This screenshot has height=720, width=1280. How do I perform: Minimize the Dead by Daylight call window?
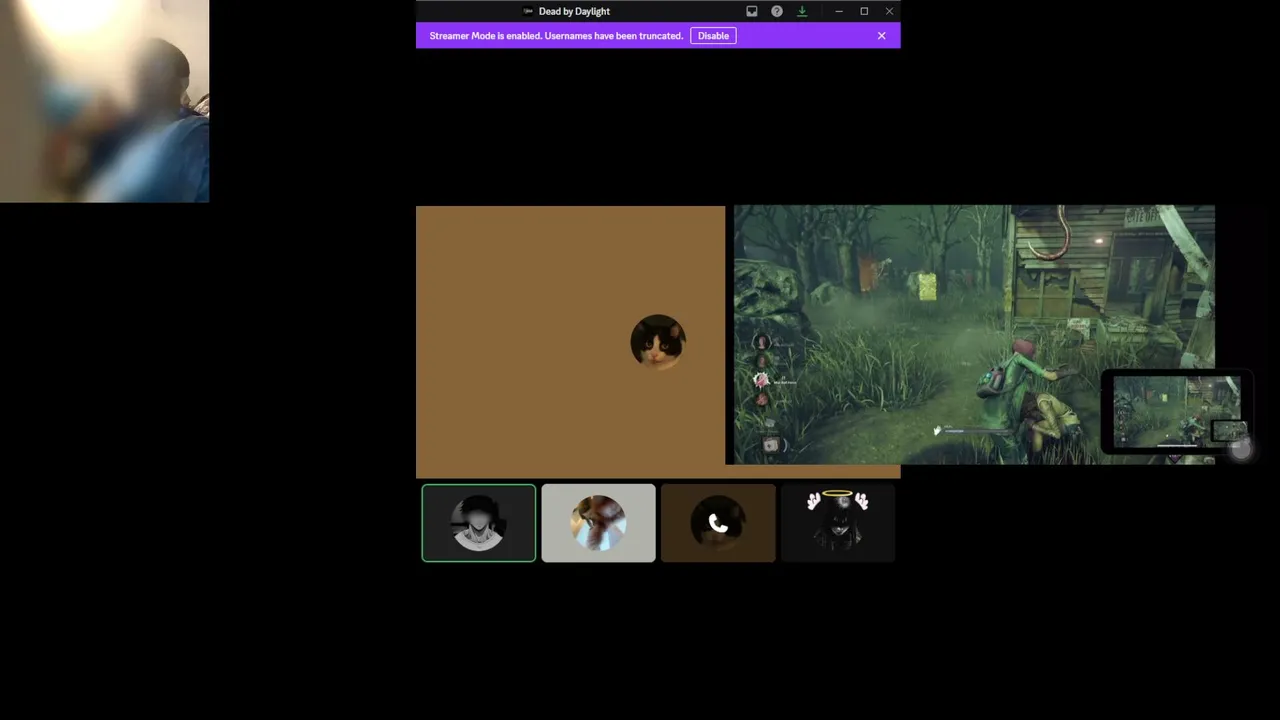click(838, 11)
